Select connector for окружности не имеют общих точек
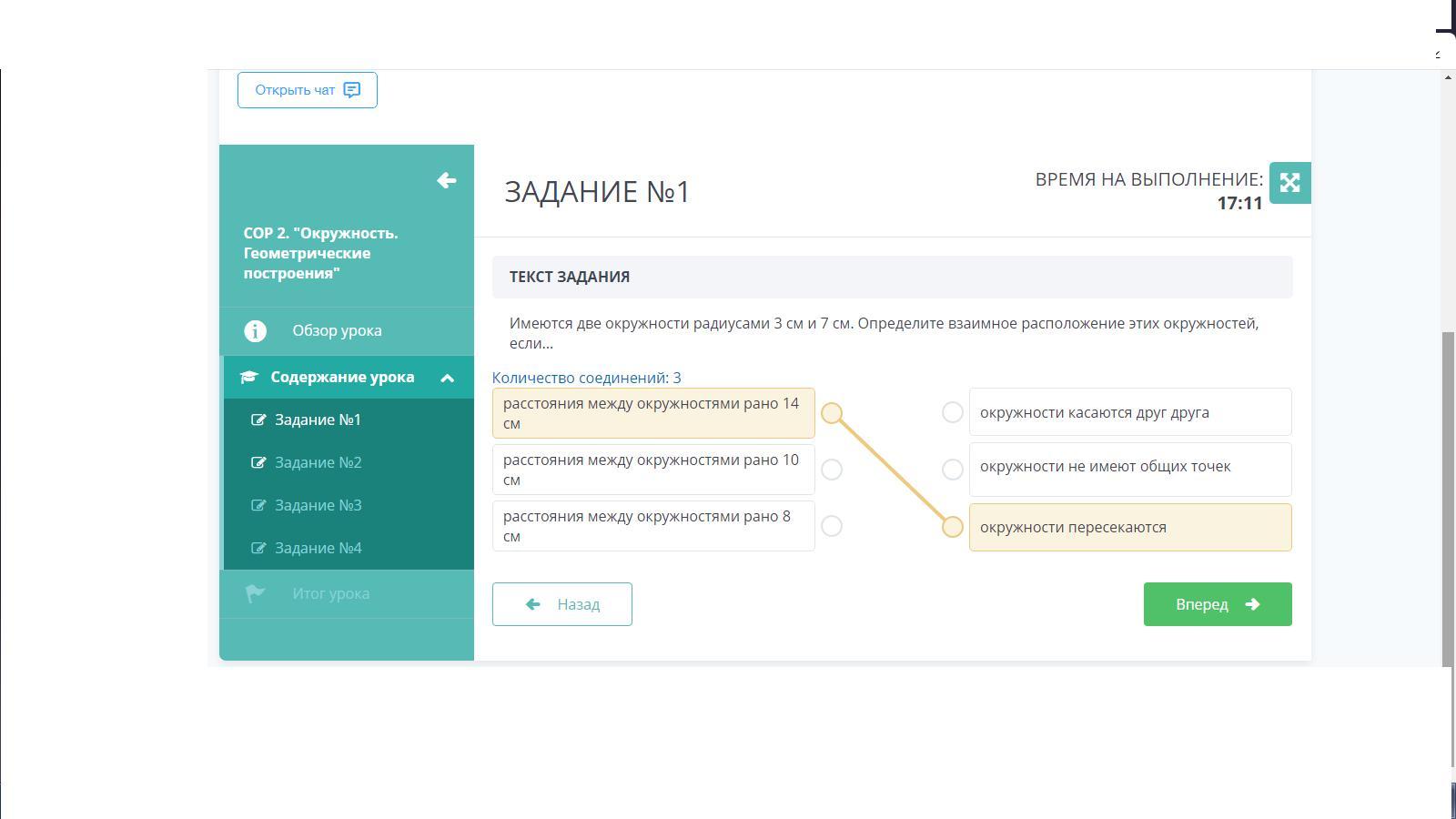 pyautogui.click(x=953, y=470)
